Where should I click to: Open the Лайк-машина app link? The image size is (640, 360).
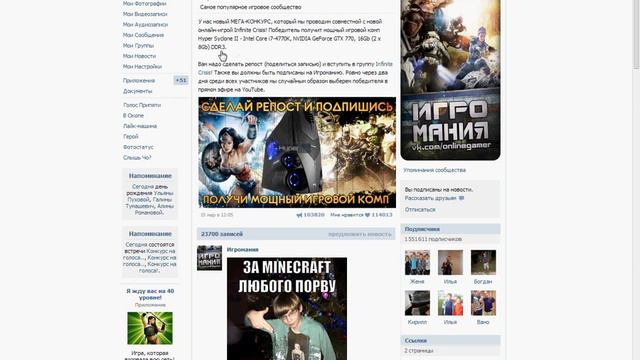click(x=140, y=126)
